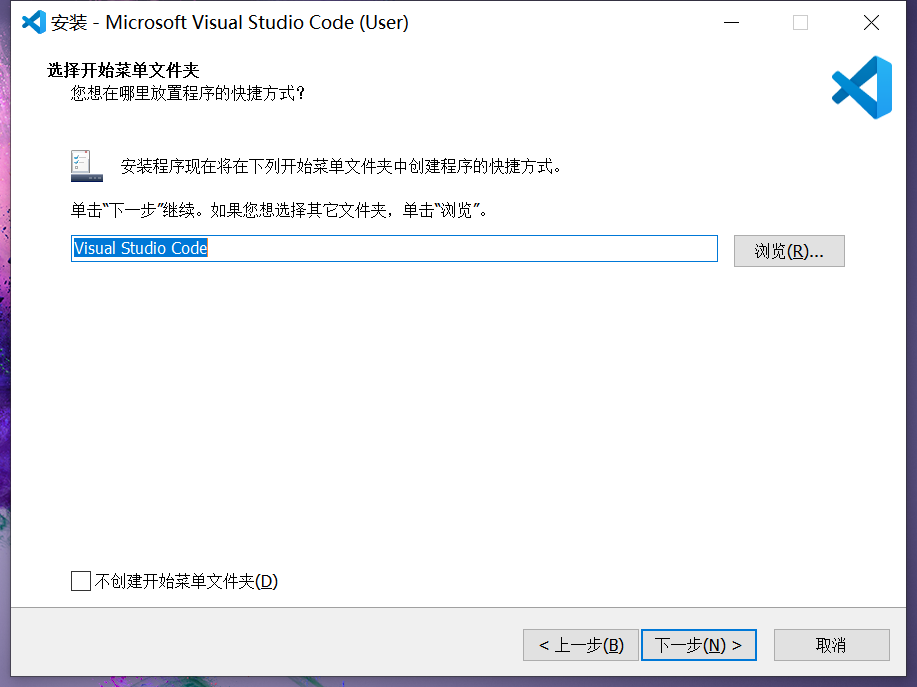
Task: Click 取消 to abort the installation
Action: tap(831, 645)
